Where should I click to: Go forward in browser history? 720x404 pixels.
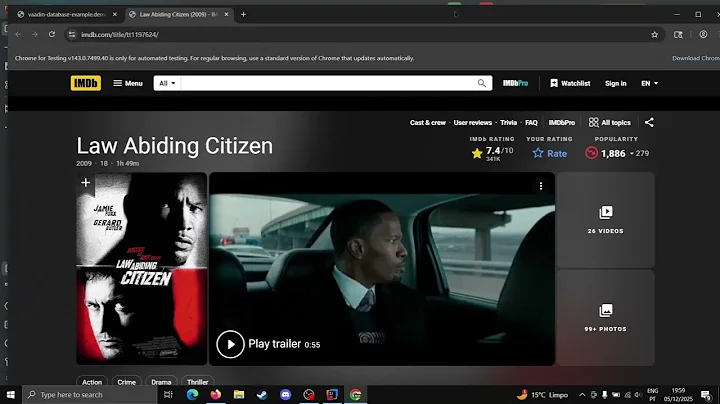[34, 34]
